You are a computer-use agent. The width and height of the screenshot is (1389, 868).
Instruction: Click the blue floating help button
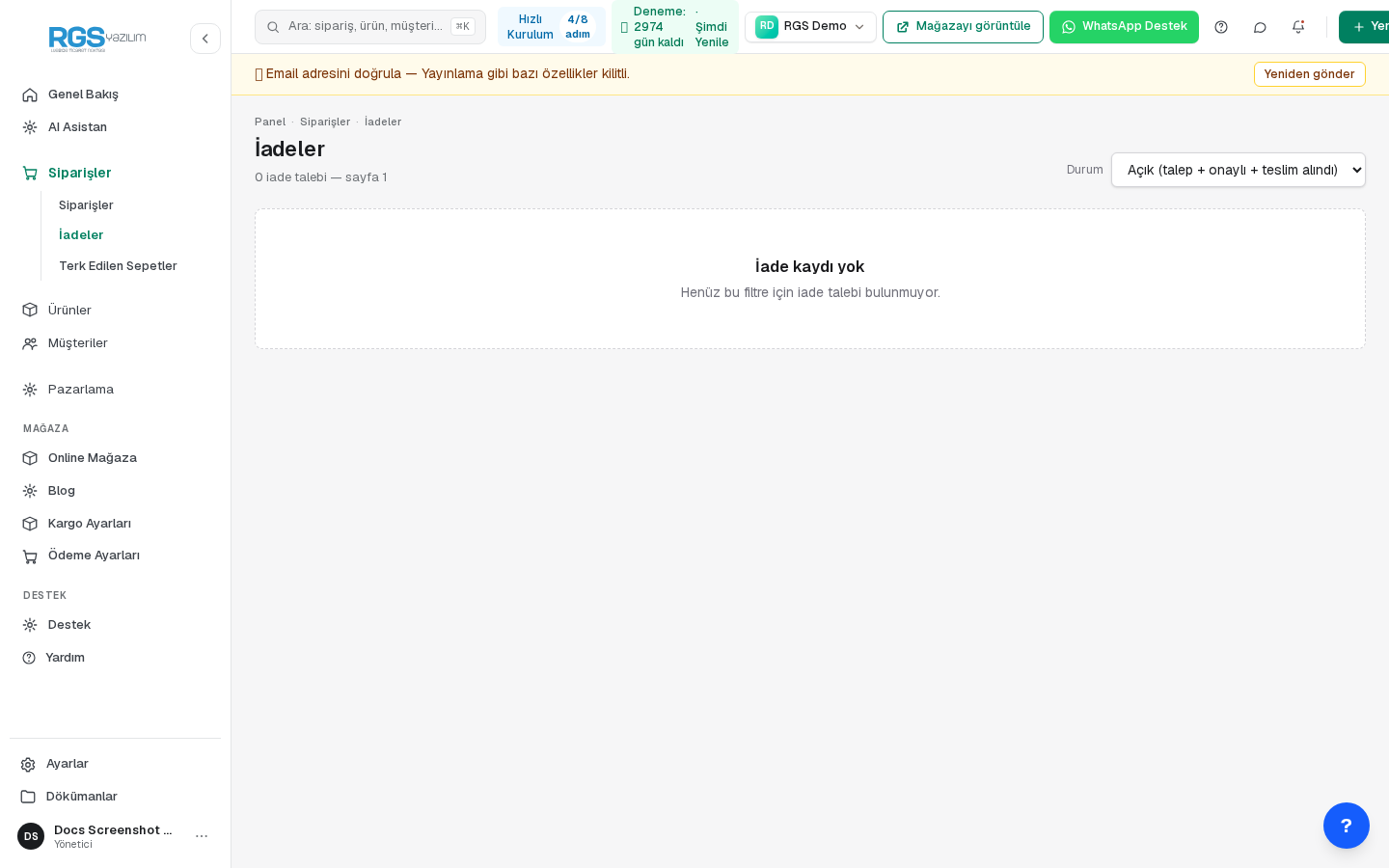point(1347,826)
